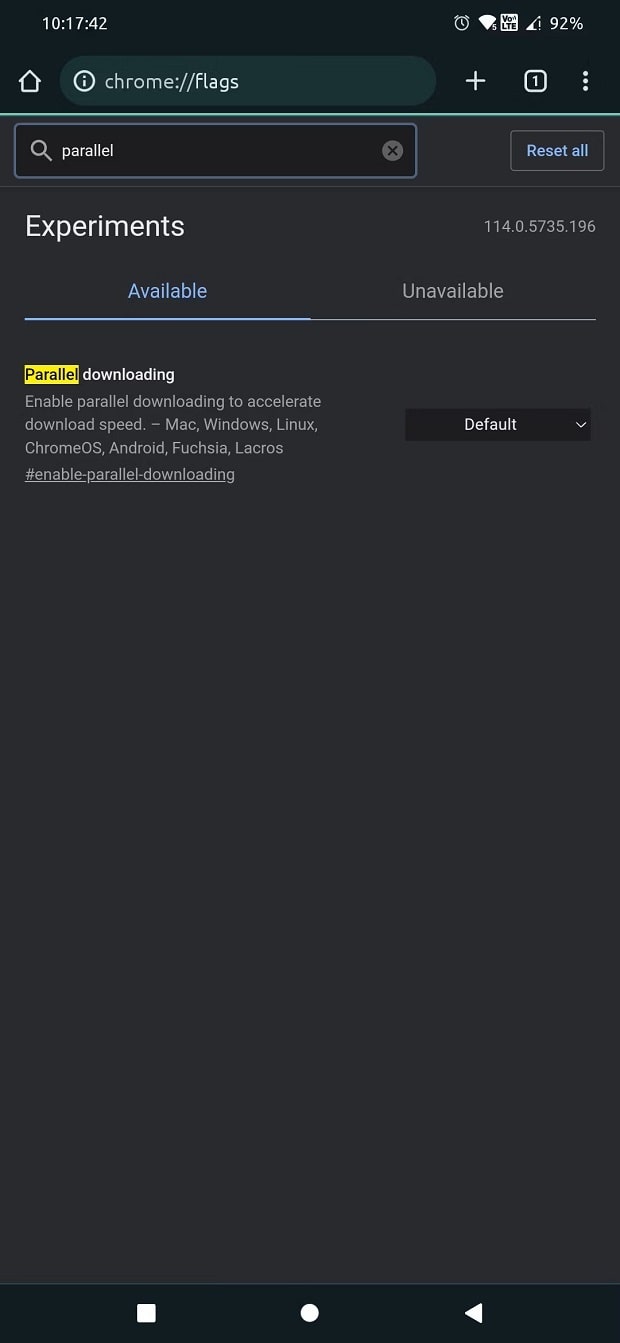Tap the Parallel downloading experiment title

tap(100, 374)
